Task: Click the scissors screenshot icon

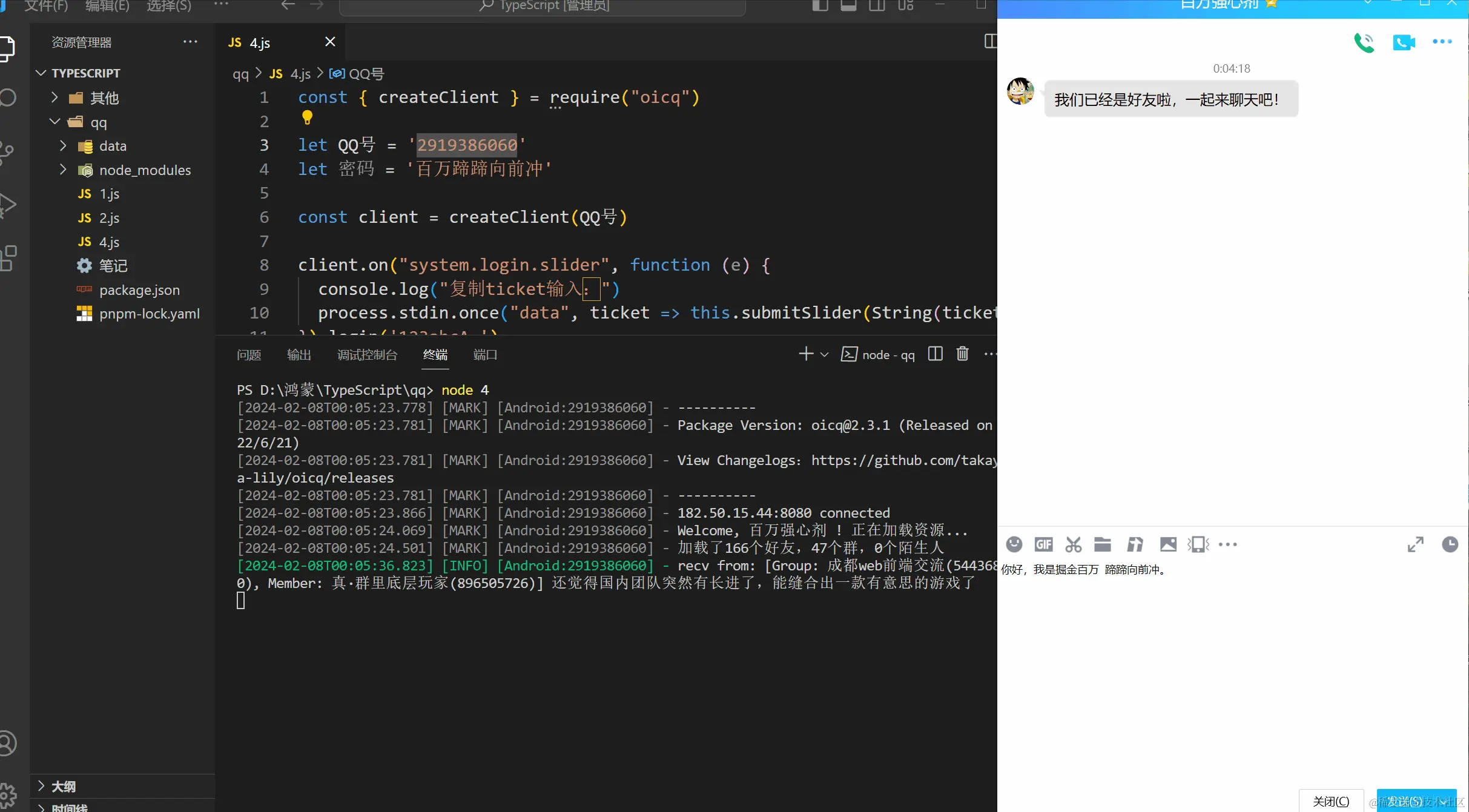Action: pos(1073,544)
